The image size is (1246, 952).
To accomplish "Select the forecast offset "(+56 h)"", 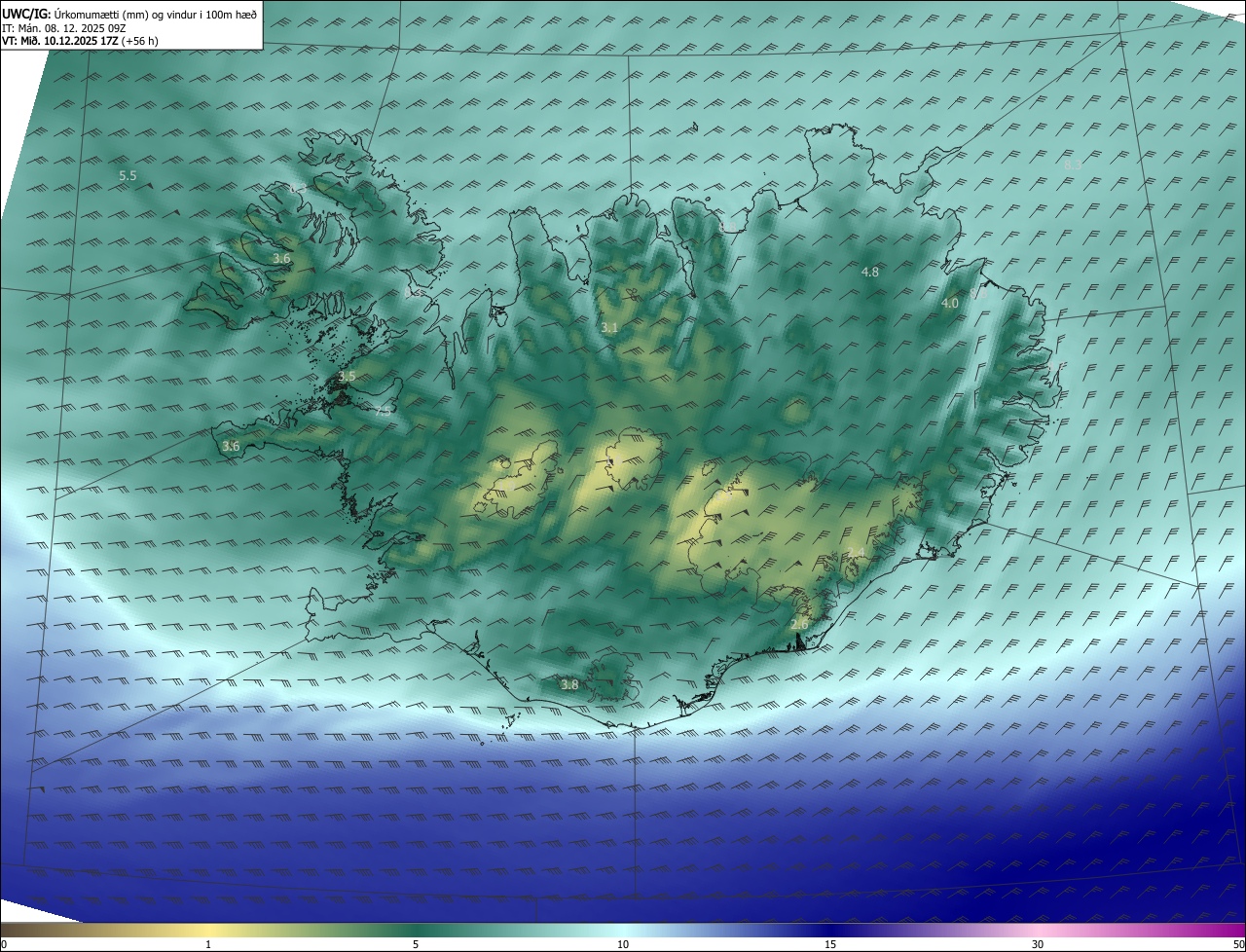I will pos(142,42).
